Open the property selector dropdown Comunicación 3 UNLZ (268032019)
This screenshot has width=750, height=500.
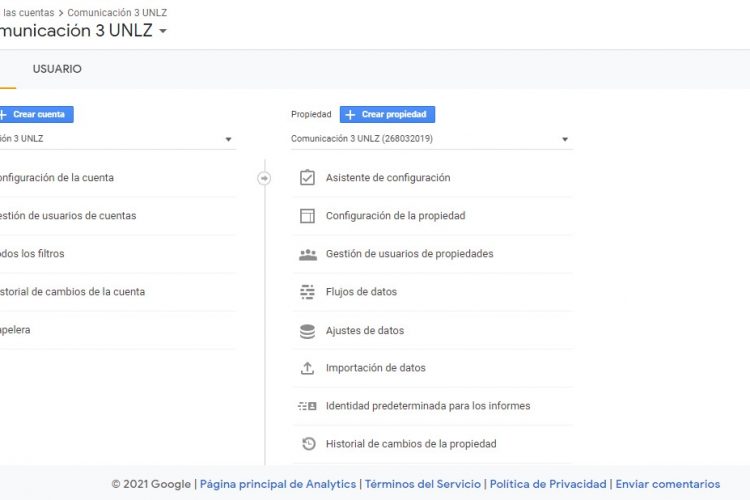tap(431, 139)
